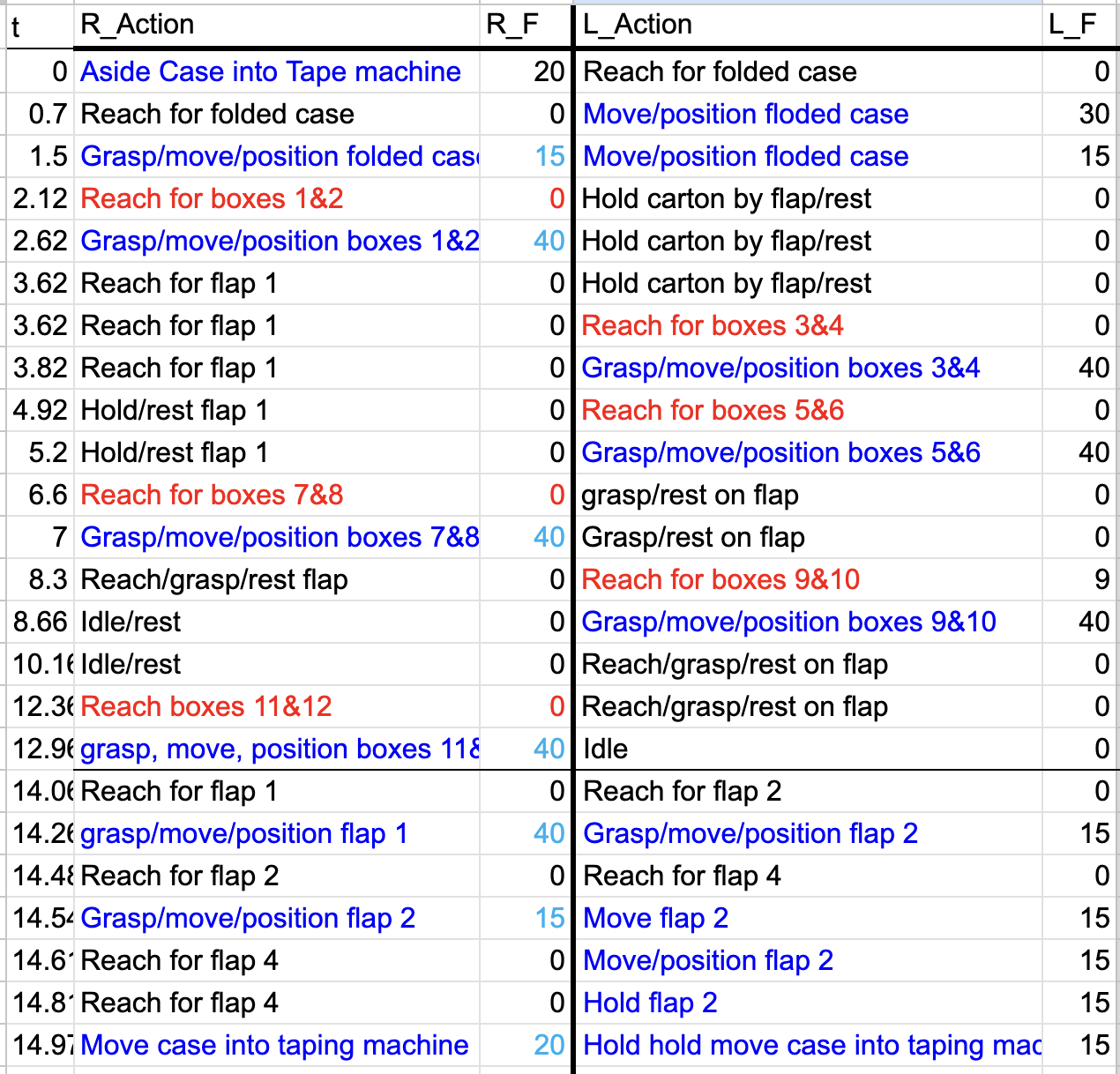The height and width of the screenshot is (1074, 1120).
Task: Select the 'Hold carton by flap/rest' cell at 2.12
Action: [726, 198]
